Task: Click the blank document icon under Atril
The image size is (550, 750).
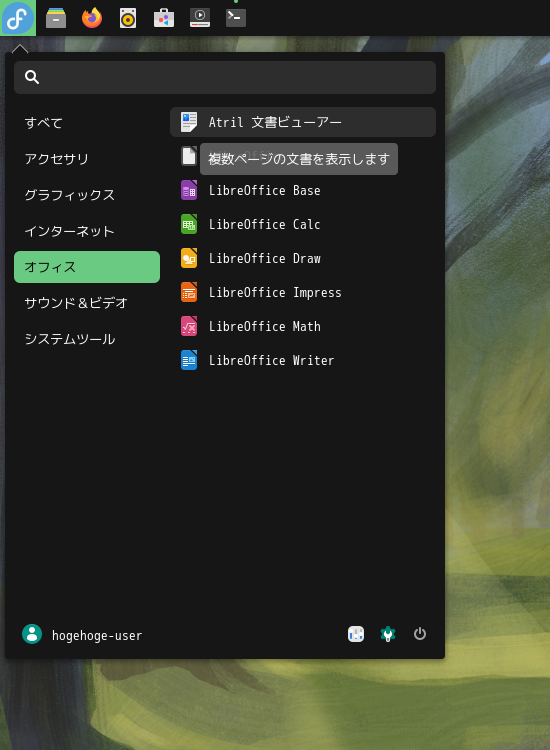Action: point(189,156)
